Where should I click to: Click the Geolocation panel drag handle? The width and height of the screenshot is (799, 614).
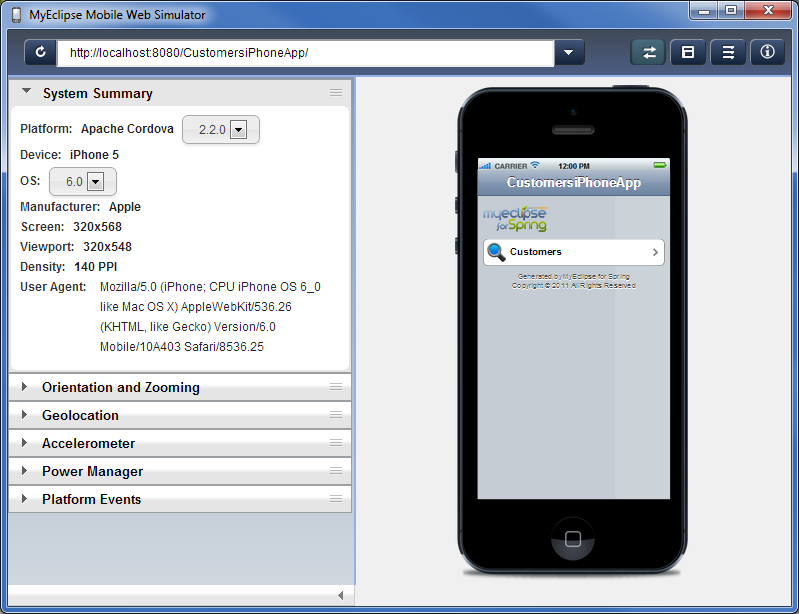[x=336, y=415]
